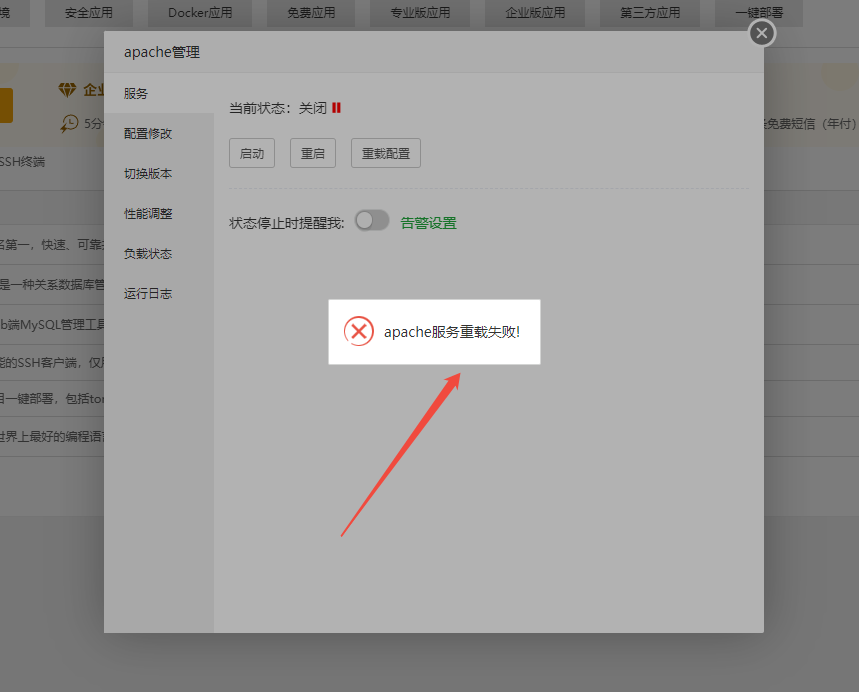The height and width of the screenshot is (692, 859).
Task: Select the 安全应用 category tab
Action: (89, 13)
